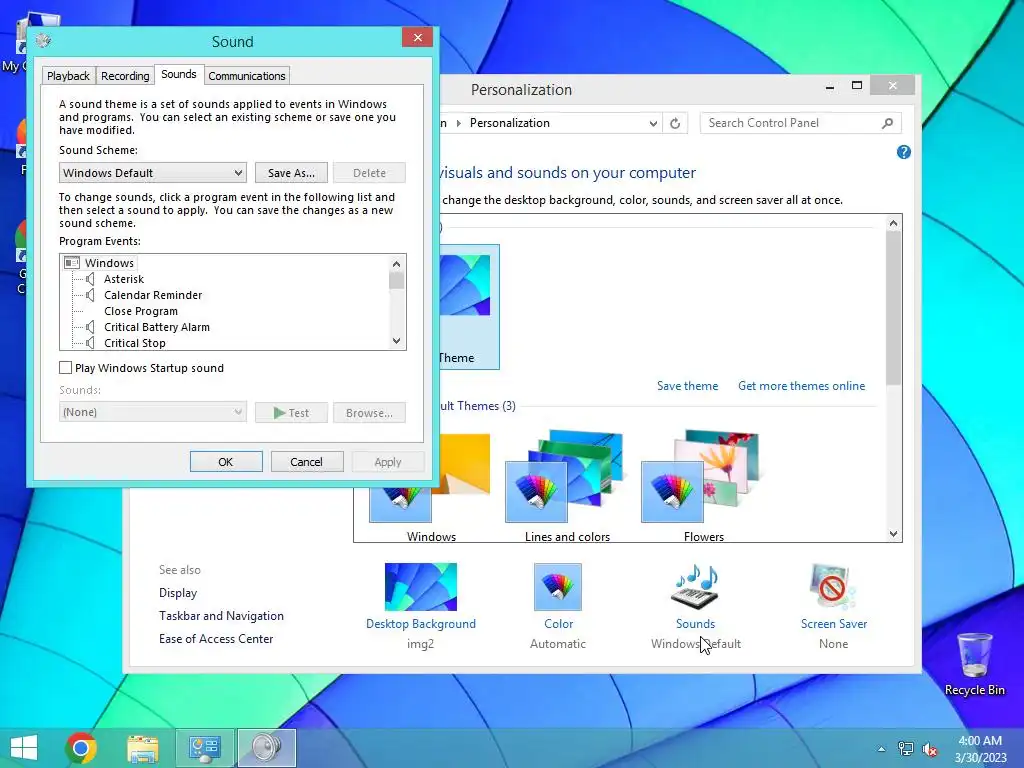Image resolution: width=1024 pixels, height=768 pixels.
Task: Switch to the Playback tab
Action: (69, 76)
